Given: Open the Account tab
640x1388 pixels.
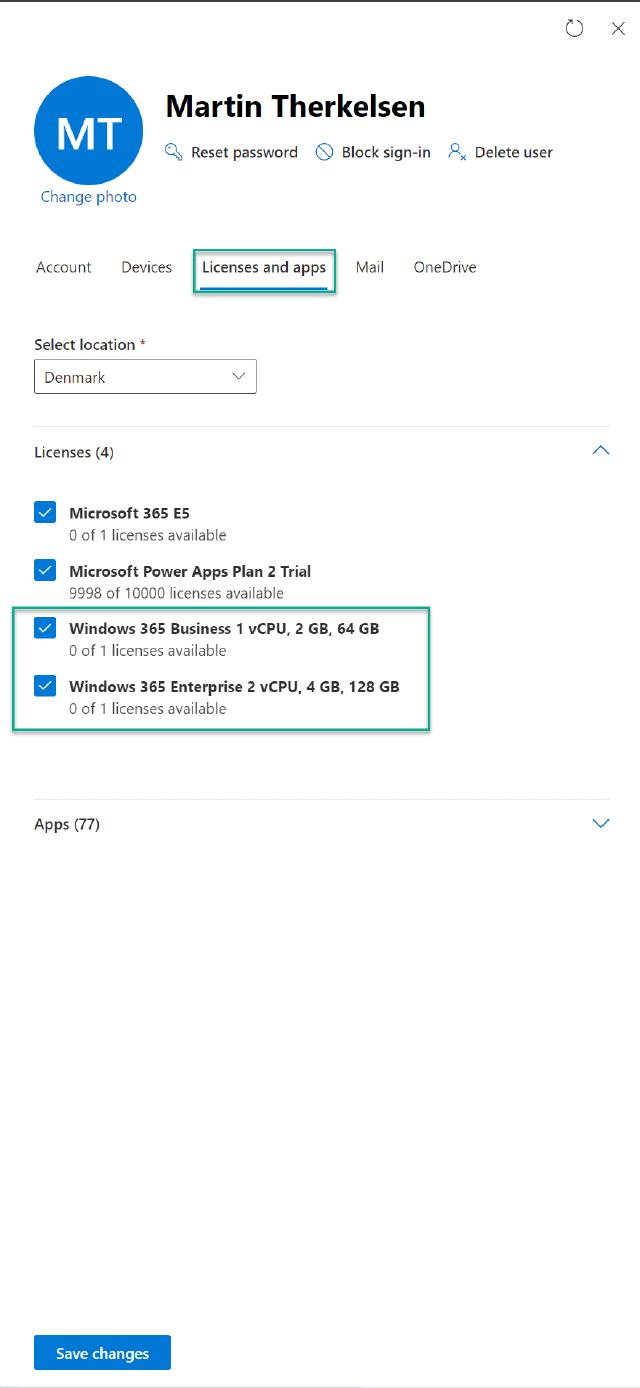Looking at the screenshot, I should (64, 267).
